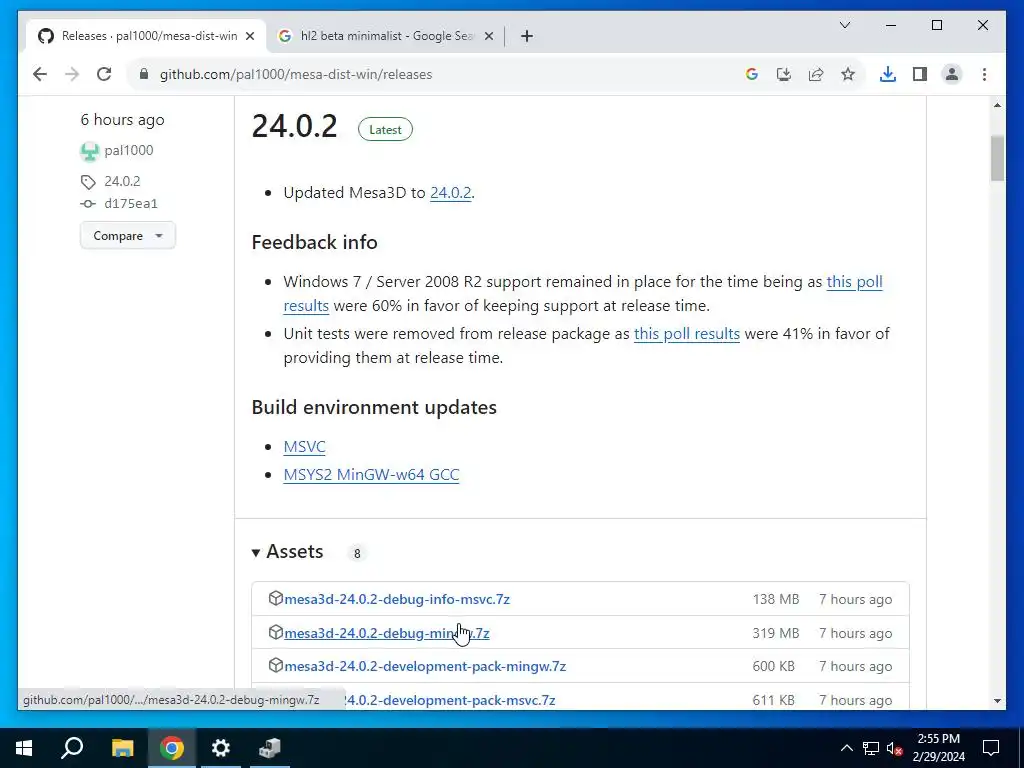Close the Releases mesa-dist-win tab
Screen dimensions: 1024x768
point(249,37)
